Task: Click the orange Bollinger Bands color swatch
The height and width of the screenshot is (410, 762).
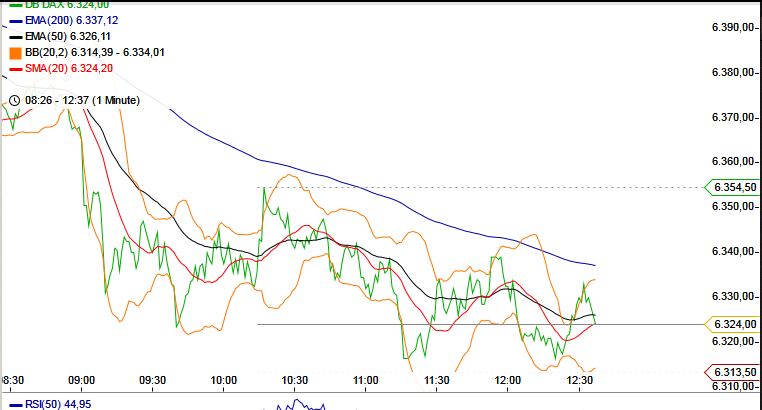Action: click(16, 53)
